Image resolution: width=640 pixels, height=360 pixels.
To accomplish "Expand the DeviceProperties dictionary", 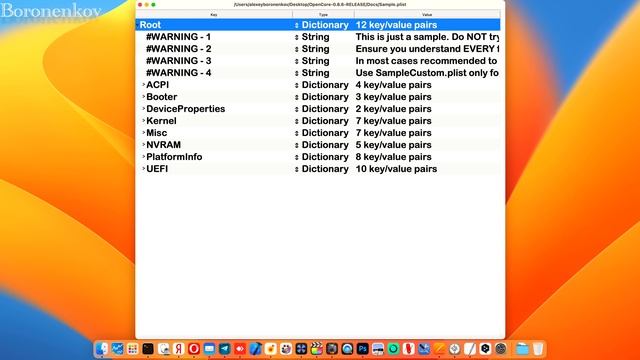I will coord(143,109).
